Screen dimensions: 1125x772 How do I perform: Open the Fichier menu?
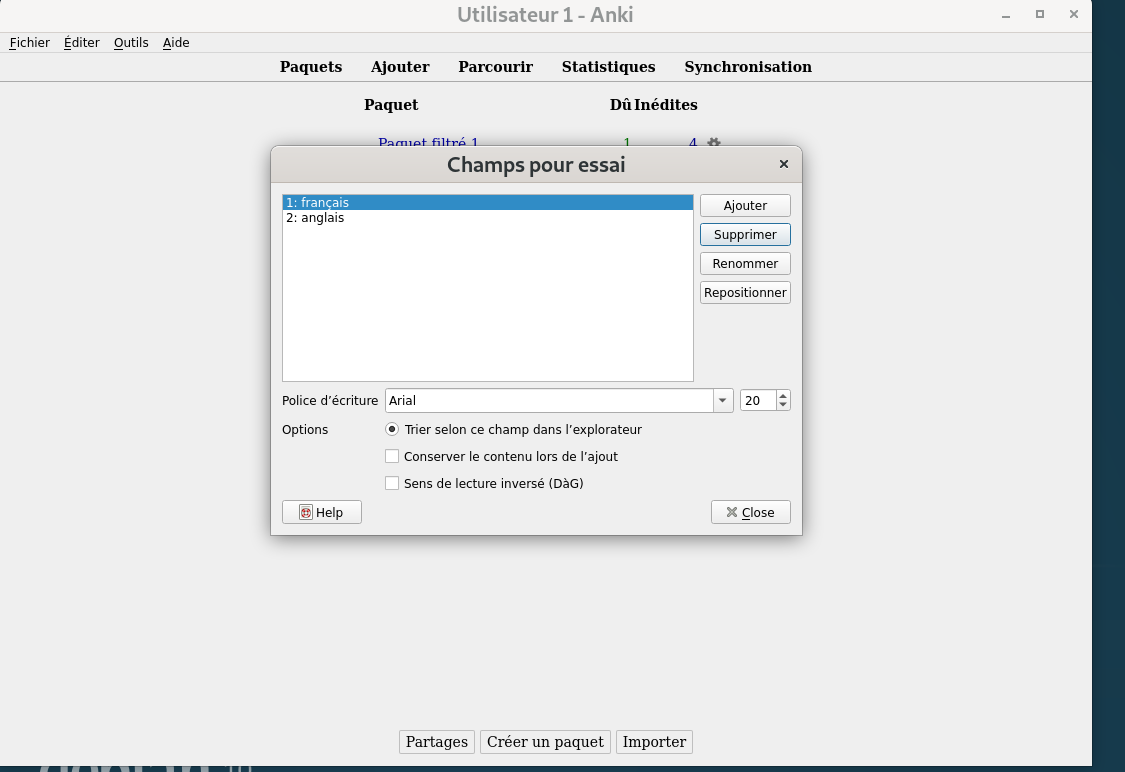[30, 42]
